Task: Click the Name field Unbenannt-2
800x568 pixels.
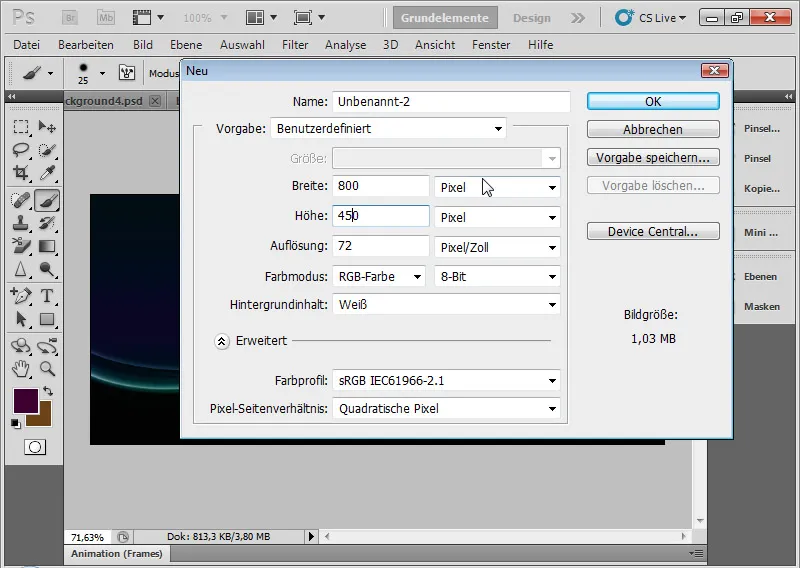Action: 451,102
